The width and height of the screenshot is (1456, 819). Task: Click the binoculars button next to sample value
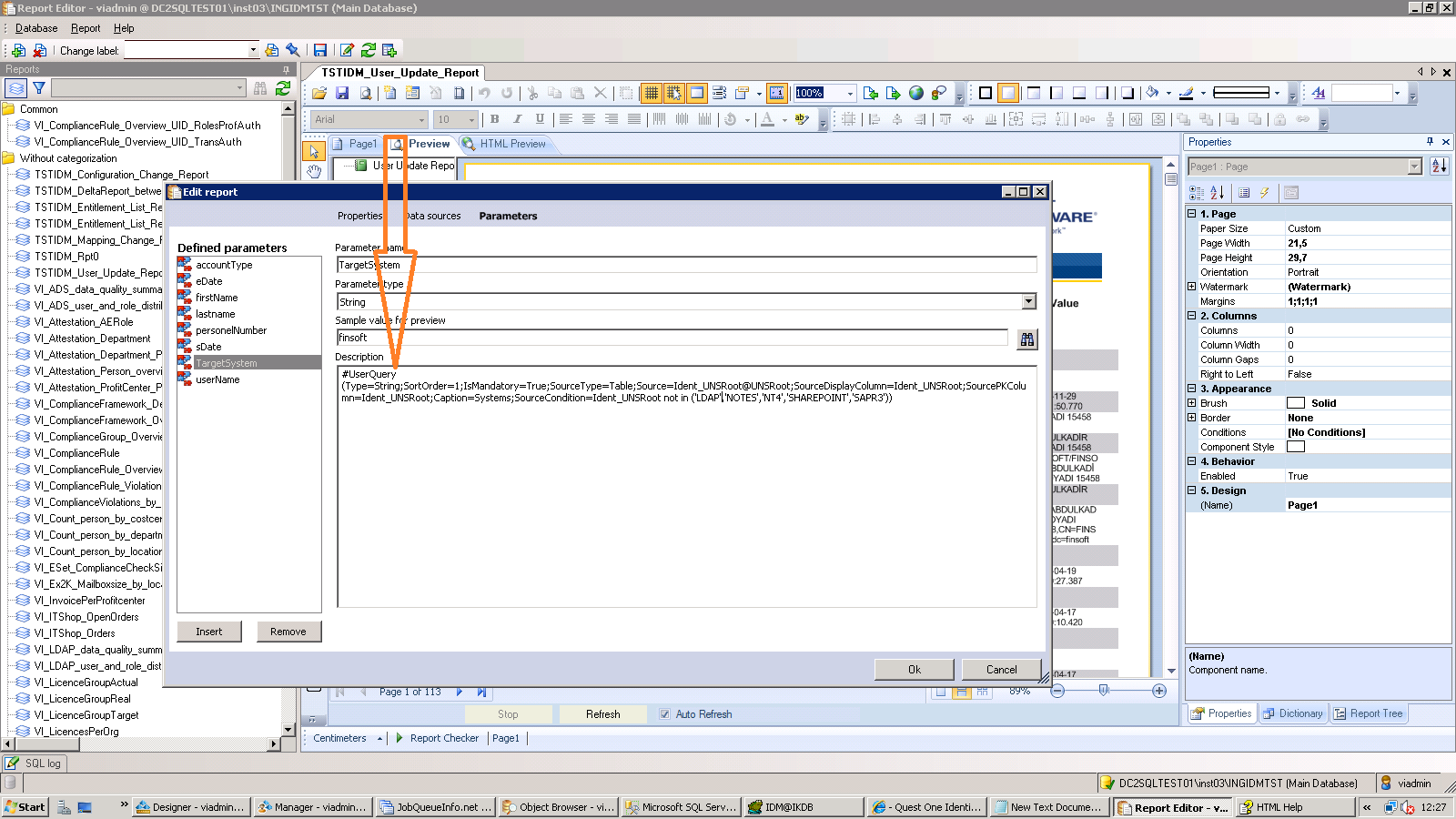click(x=1027, y=339)
